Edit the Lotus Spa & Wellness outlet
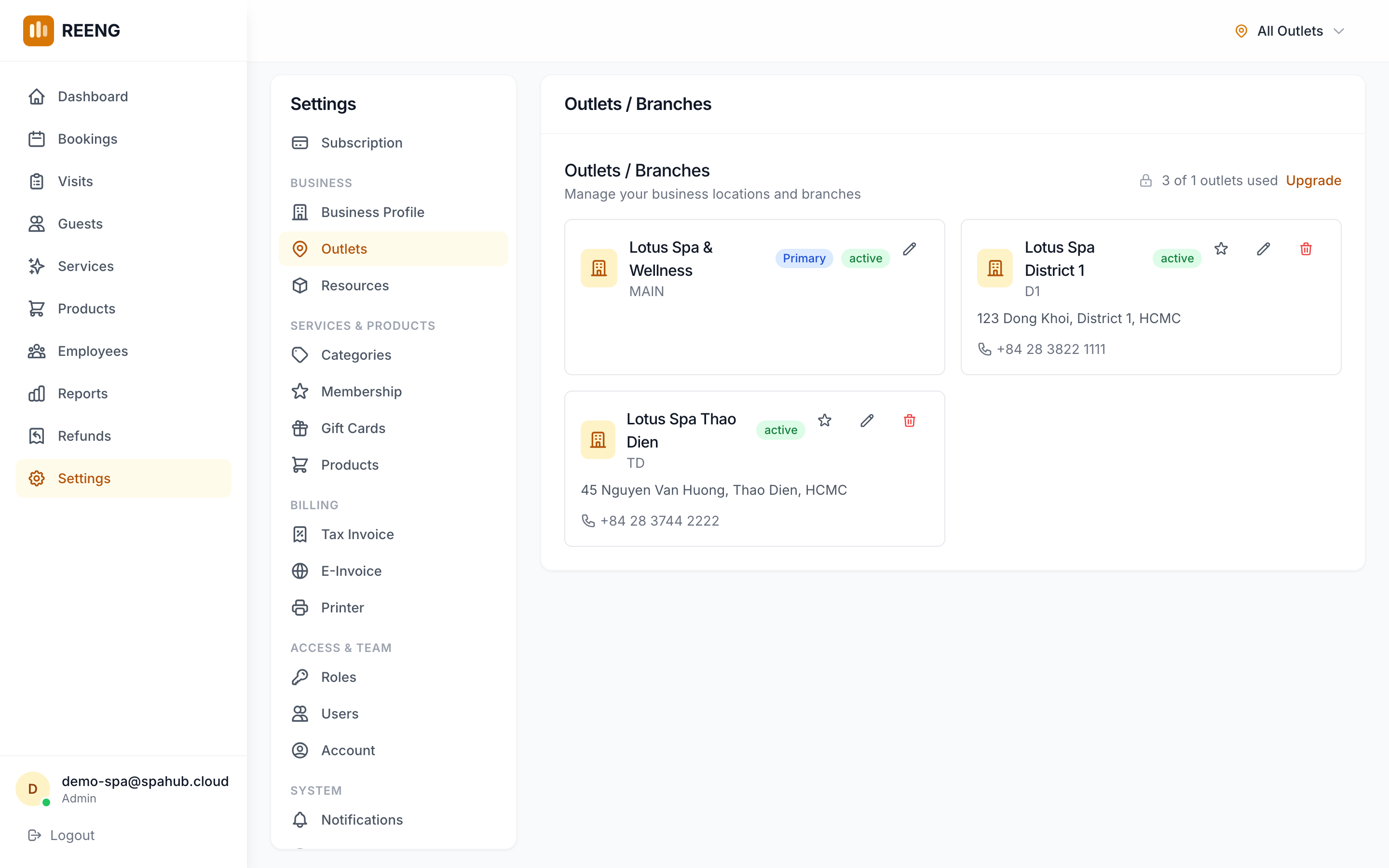The height and width of the screenshot is (868, 1389). pyautogui.click(x=909, y=249)
